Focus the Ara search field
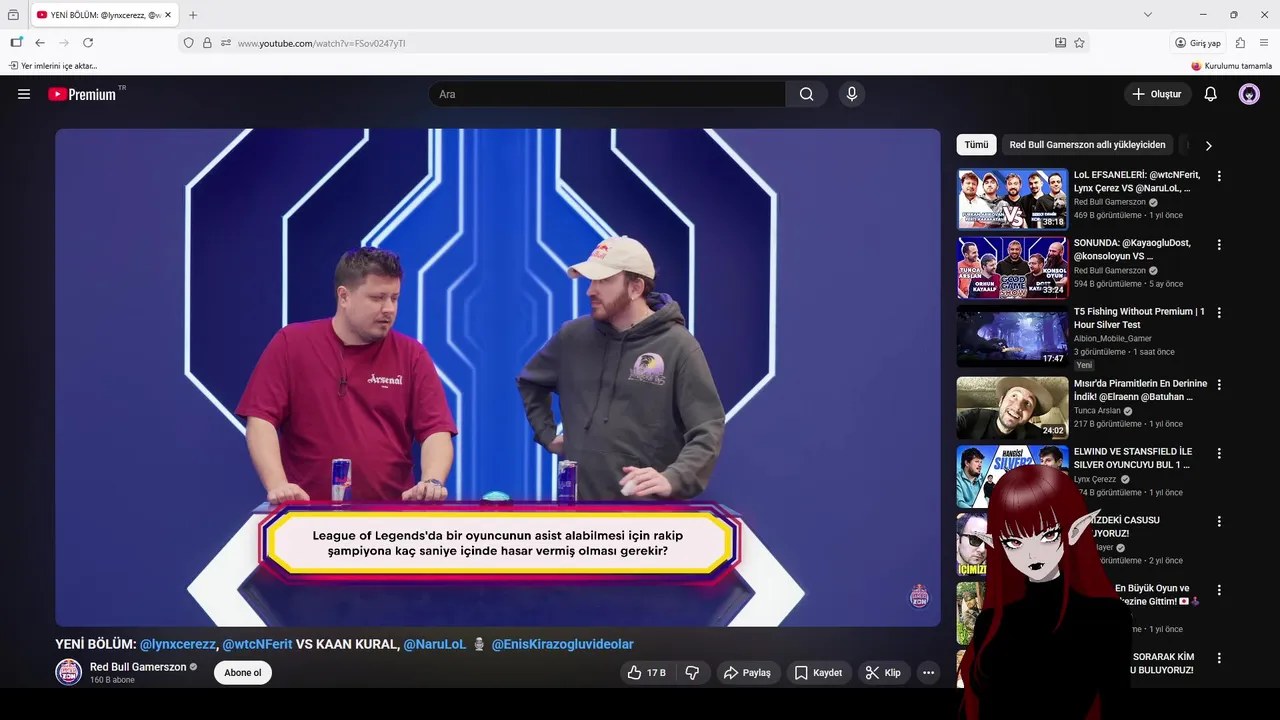The image size is (1280, 720). point(607,94)
